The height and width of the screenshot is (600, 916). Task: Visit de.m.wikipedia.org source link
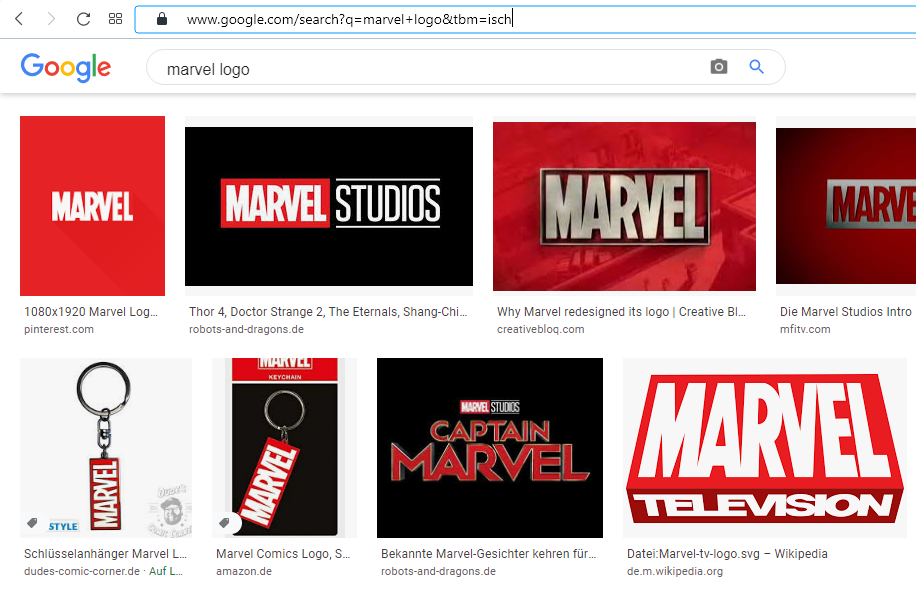point(675,571)
